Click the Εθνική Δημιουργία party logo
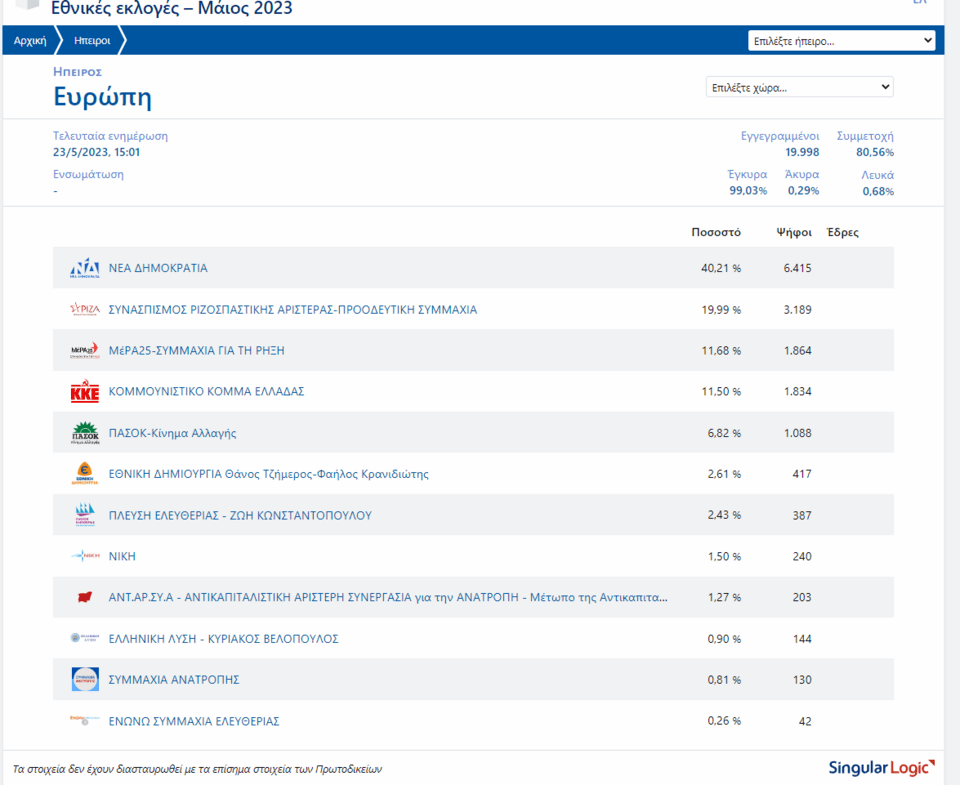 point(84,474)
